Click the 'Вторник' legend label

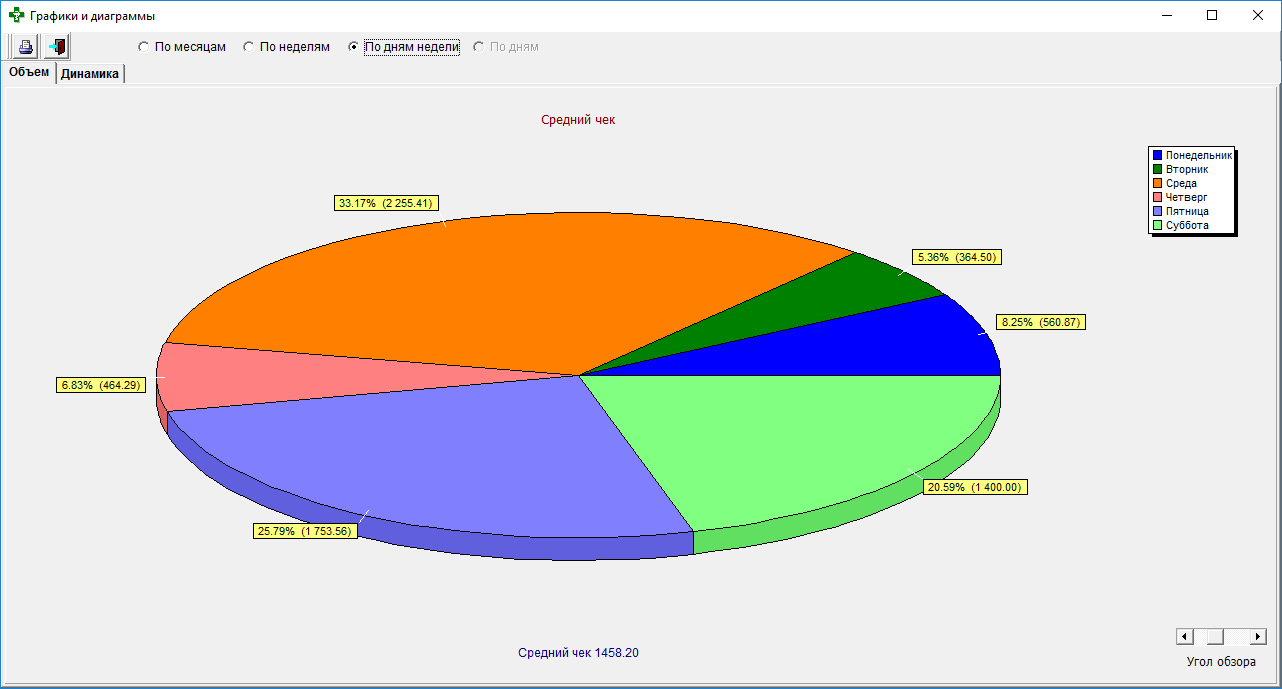(1187, 169)
